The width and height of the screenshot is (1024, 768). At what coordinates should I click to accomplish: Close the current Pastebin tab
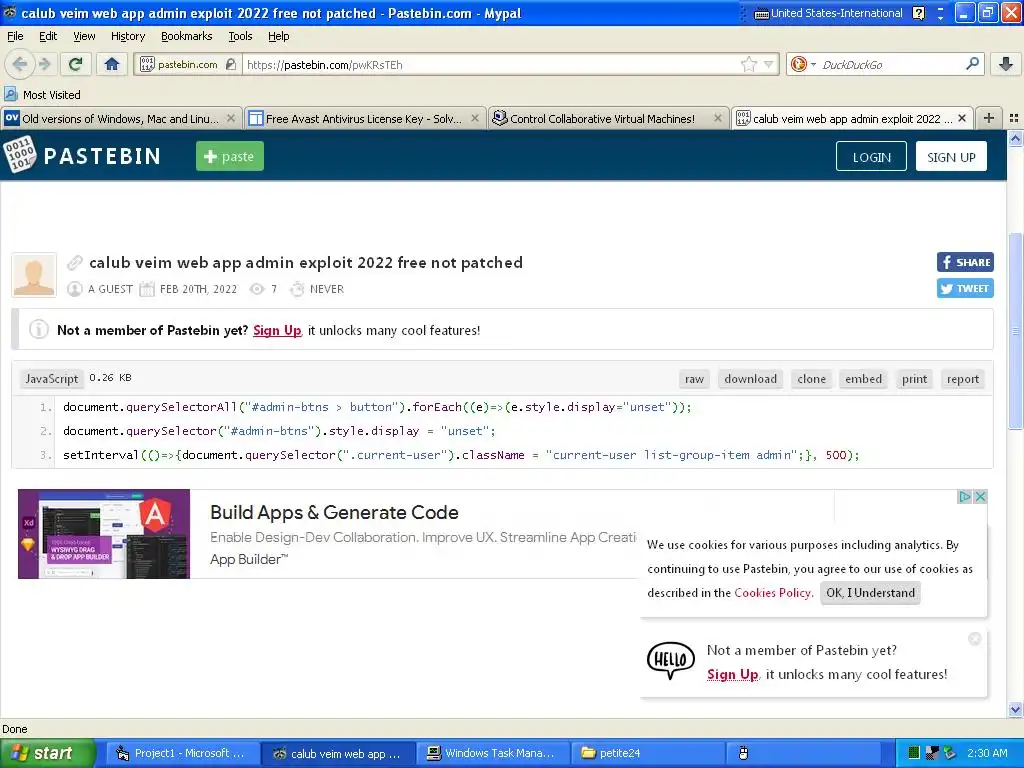(962, 118)
